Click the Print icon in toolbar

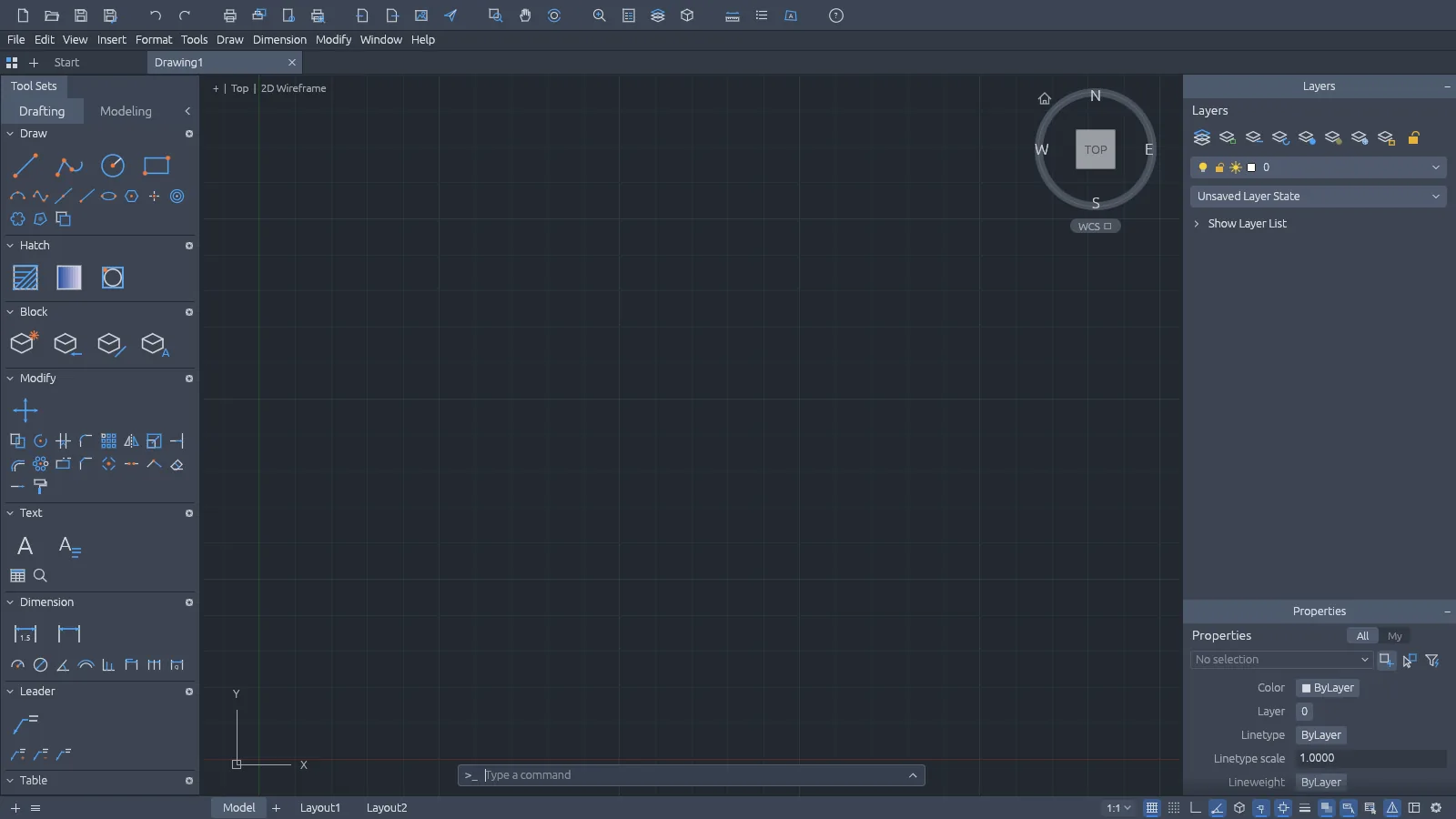[x=230, y=15]
